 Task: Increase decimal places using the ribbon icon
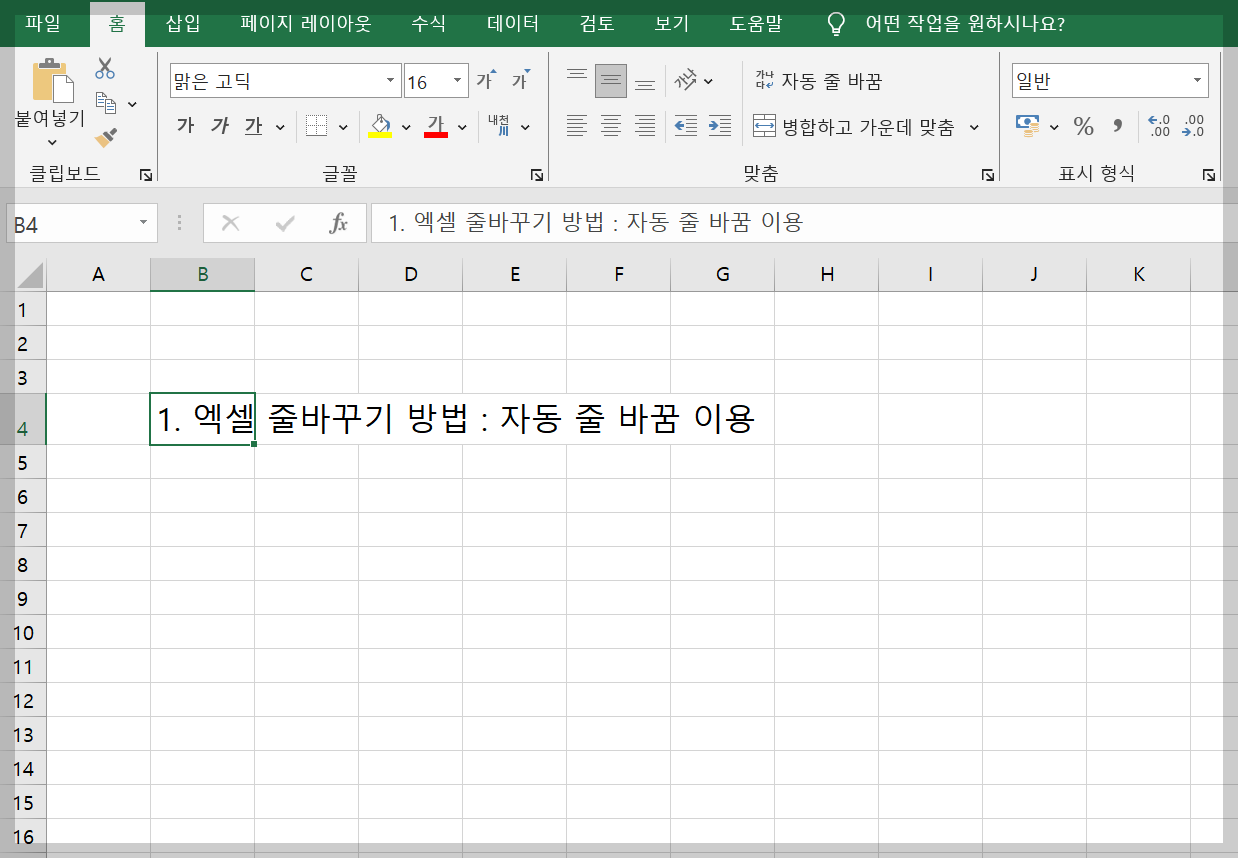[1160, 127]
